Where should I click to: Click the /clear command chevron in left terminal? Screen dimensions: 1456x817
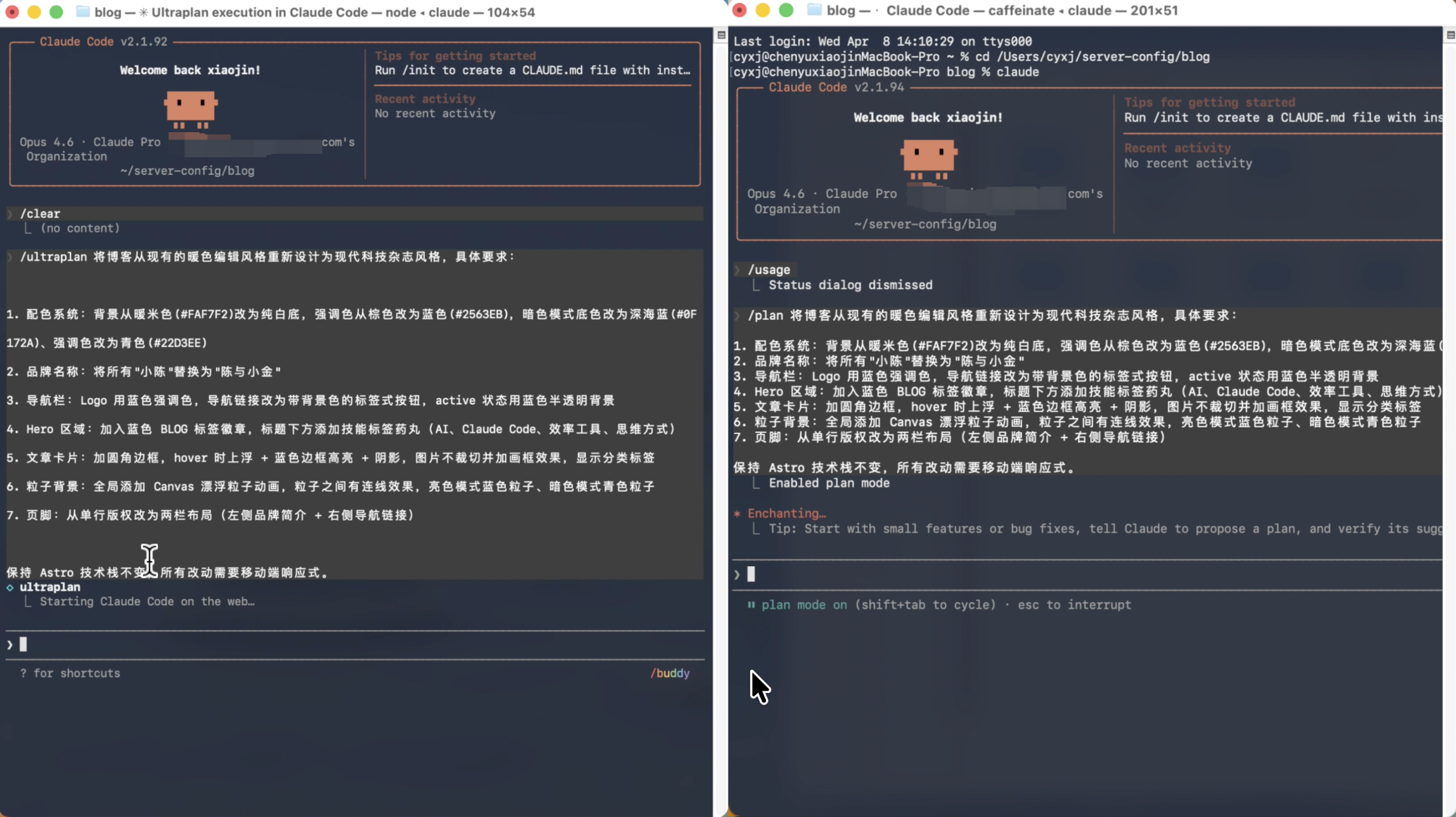tap(10, 214)
